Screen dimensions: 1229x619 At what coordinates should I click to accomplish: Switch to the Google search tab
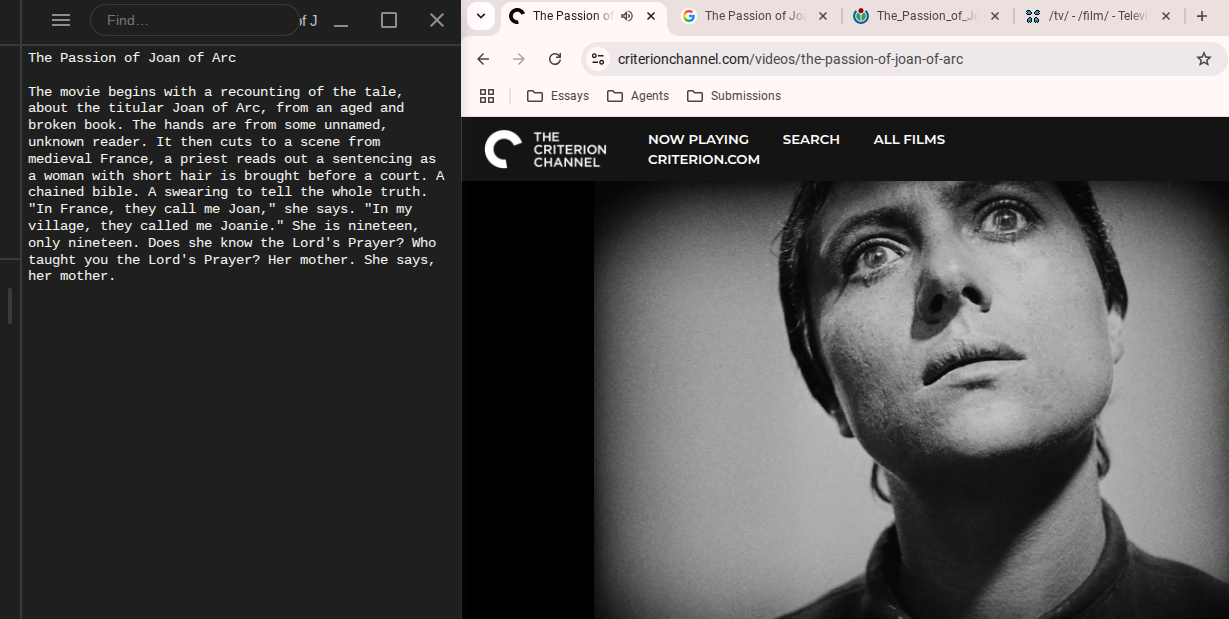(x=745, y=16)
